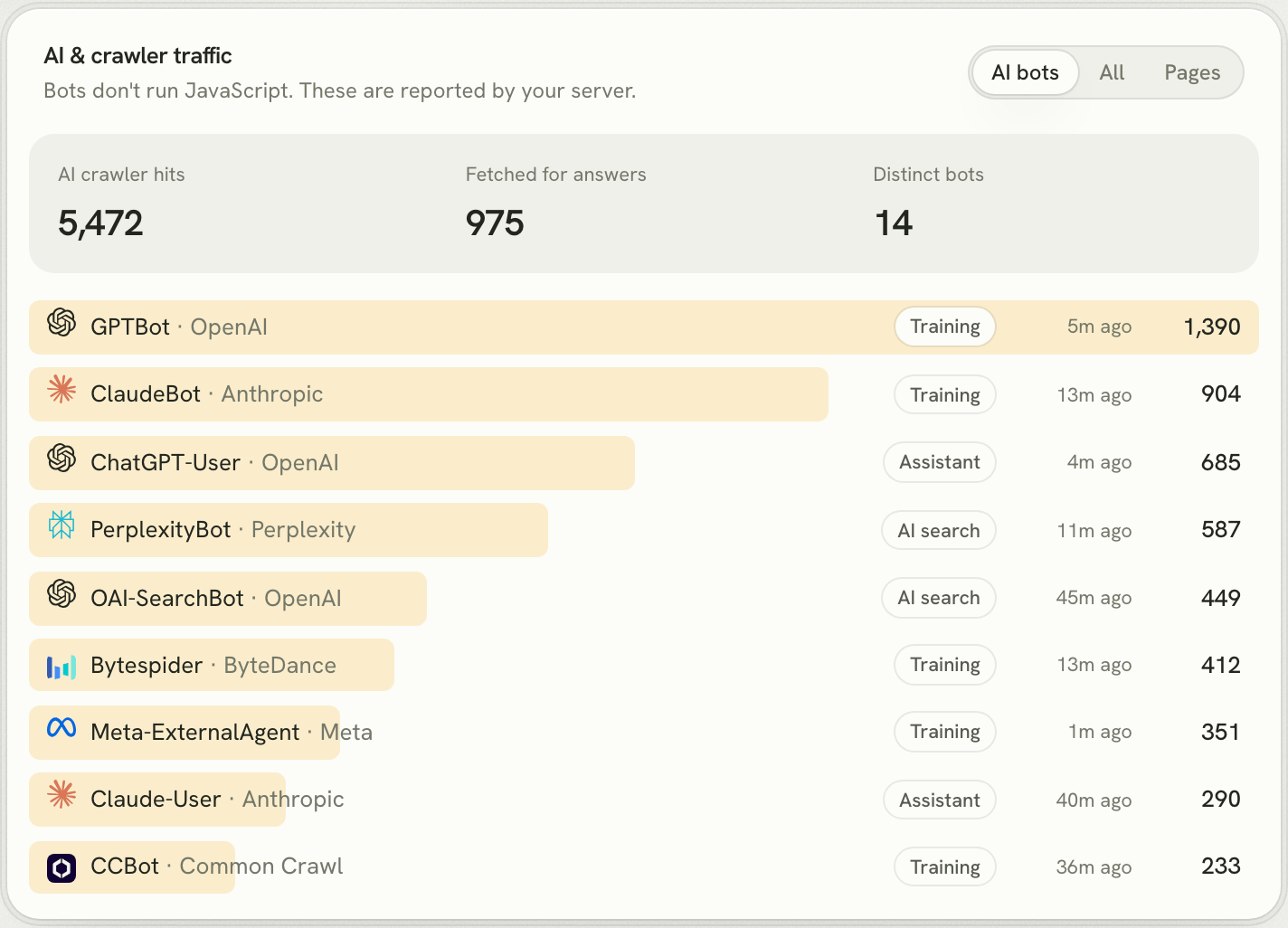Click the Training tag on ClaudeBot row
Screen dimensions: 1288x928
pyautogui.click(x=945, y=395)
